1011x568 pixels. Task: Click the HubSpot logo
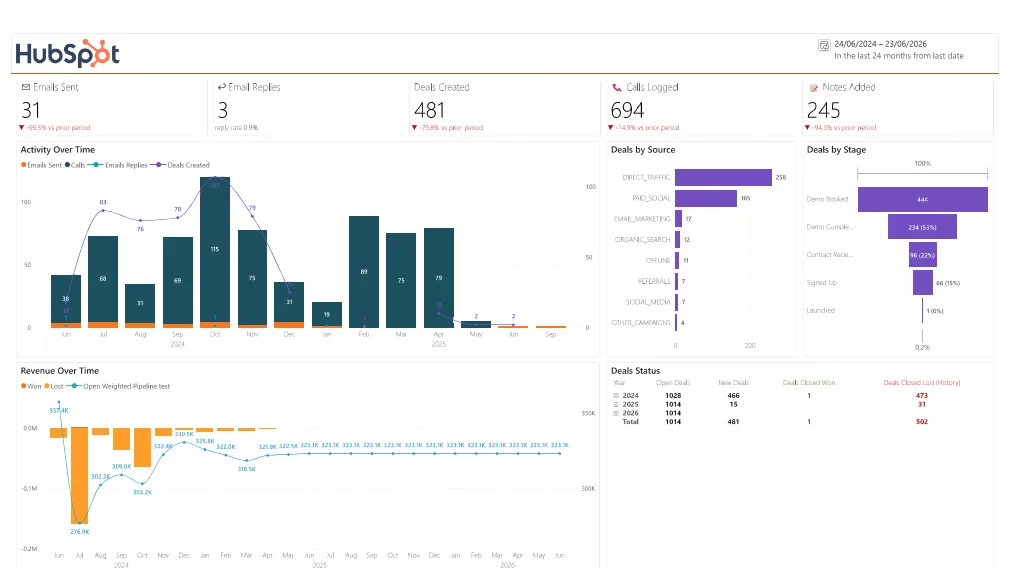[x=68, y=54]
